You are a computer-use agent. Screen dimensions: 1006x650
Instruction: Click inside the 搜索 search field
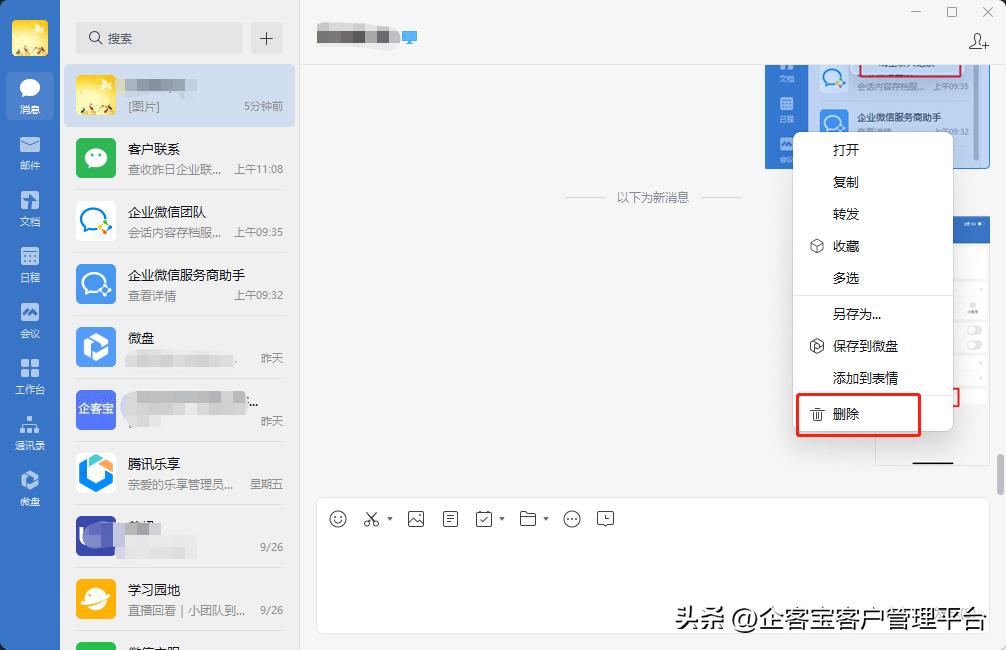[158, 37]
